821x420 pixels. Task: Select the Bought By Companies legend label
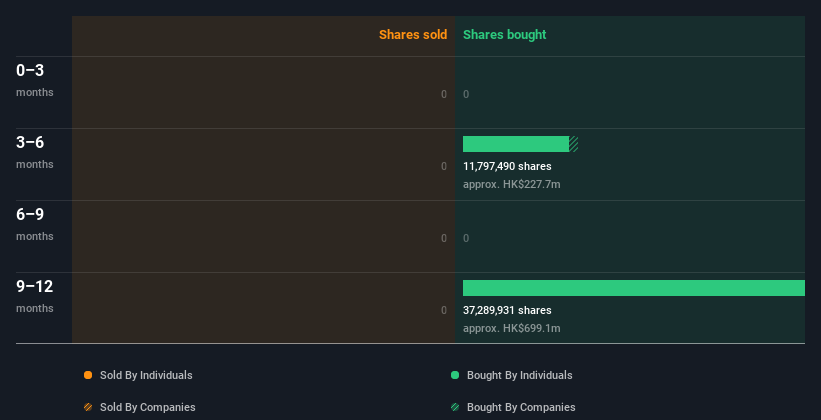click(521, 407)
